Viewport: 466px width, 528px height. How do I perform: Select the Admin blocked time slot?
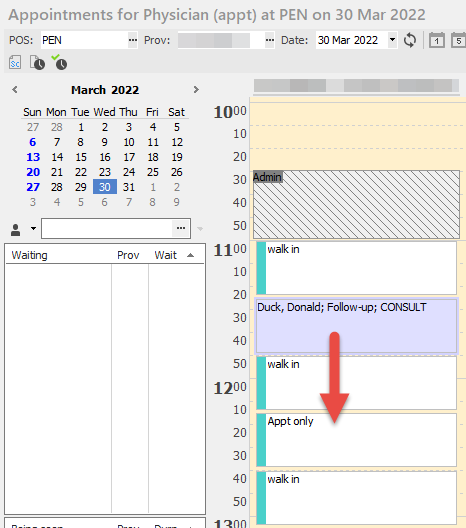pos(356,204)
